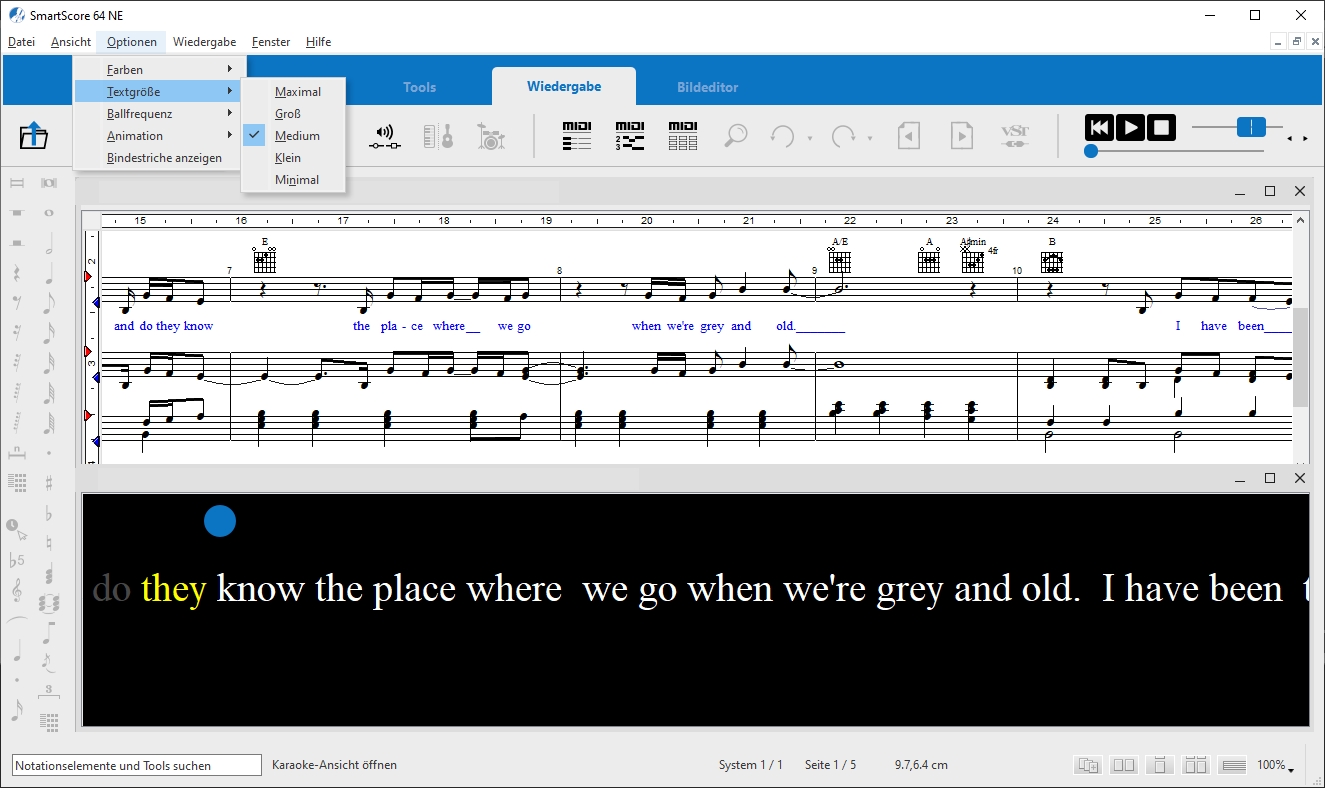
Task: Click the playback position slider handle
Action: pos(1091,151)
